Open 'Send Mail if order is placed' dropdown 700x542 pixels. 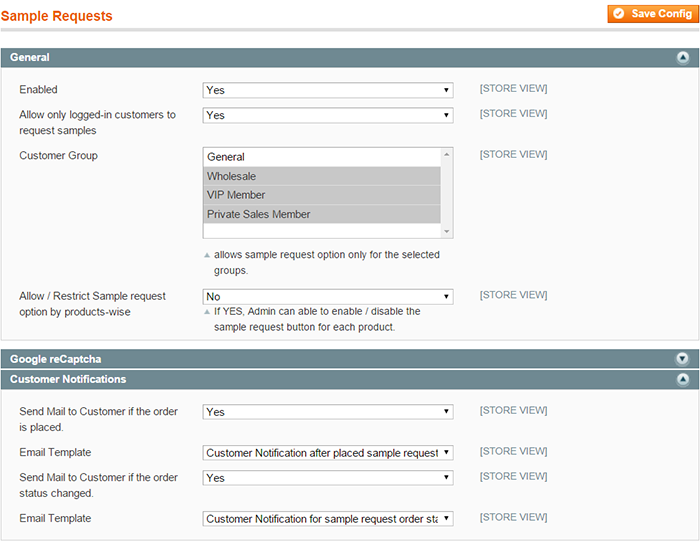coord(328,412)
